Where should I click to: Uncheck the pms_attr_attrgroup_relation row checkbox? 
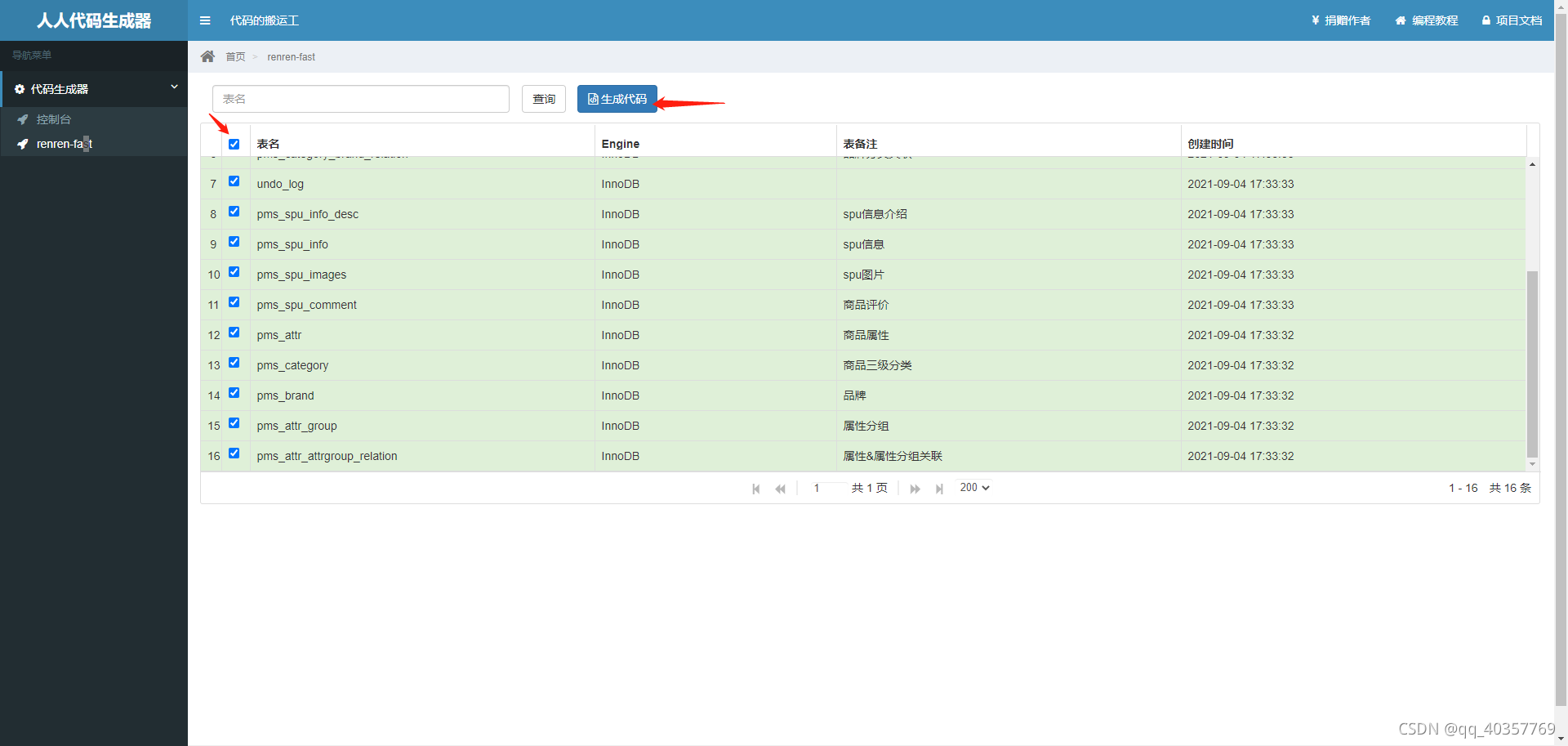click(234, 453)
